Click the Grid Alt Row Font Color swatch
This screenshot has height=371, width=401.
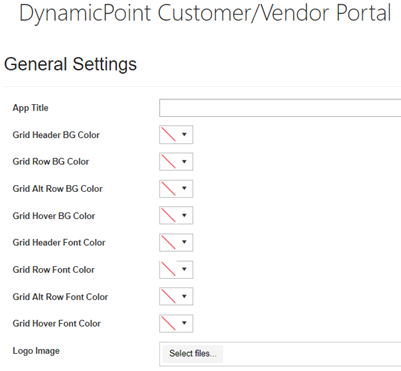point(168,296)
